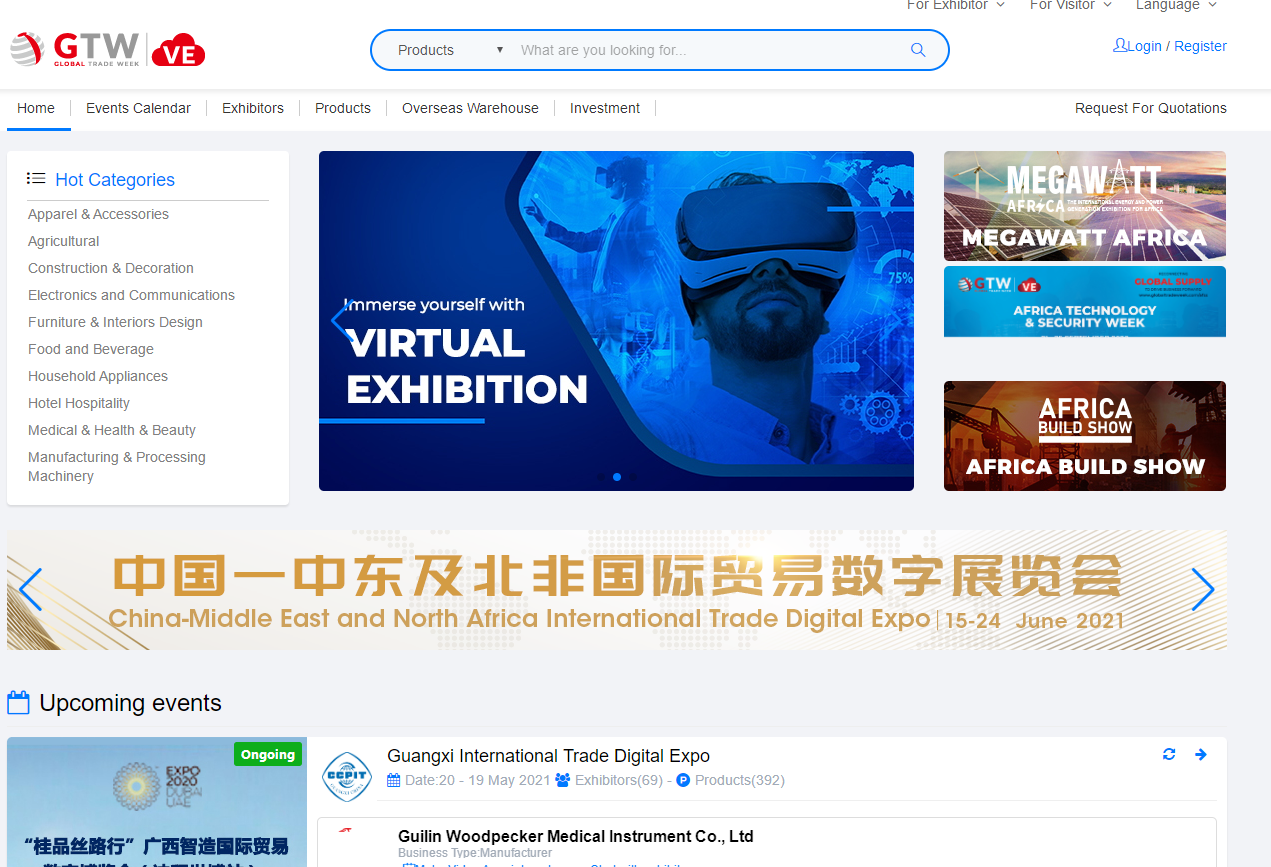The height and width of the screenshot is (867, 1271).
Task: Click the Products(392) count
Action: point(740,780)
